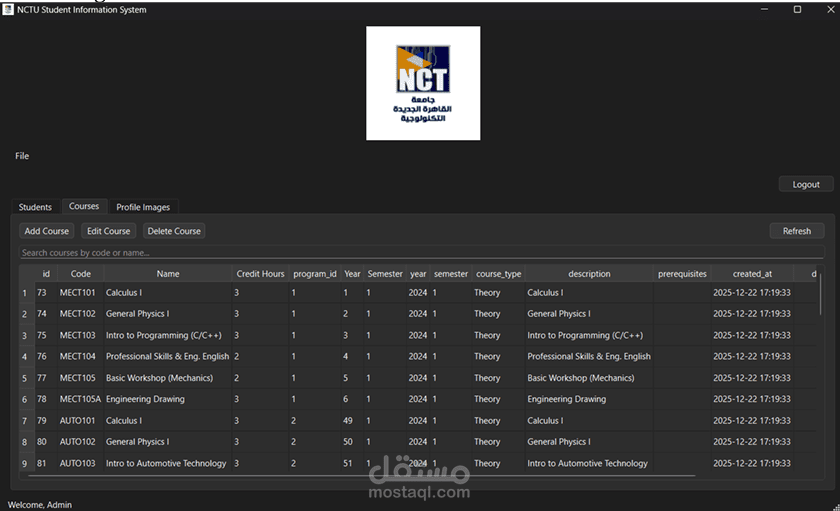Sort by the prerequisites column header
The height and width of the screenshot is (511, 840).
tap(682, 274)
